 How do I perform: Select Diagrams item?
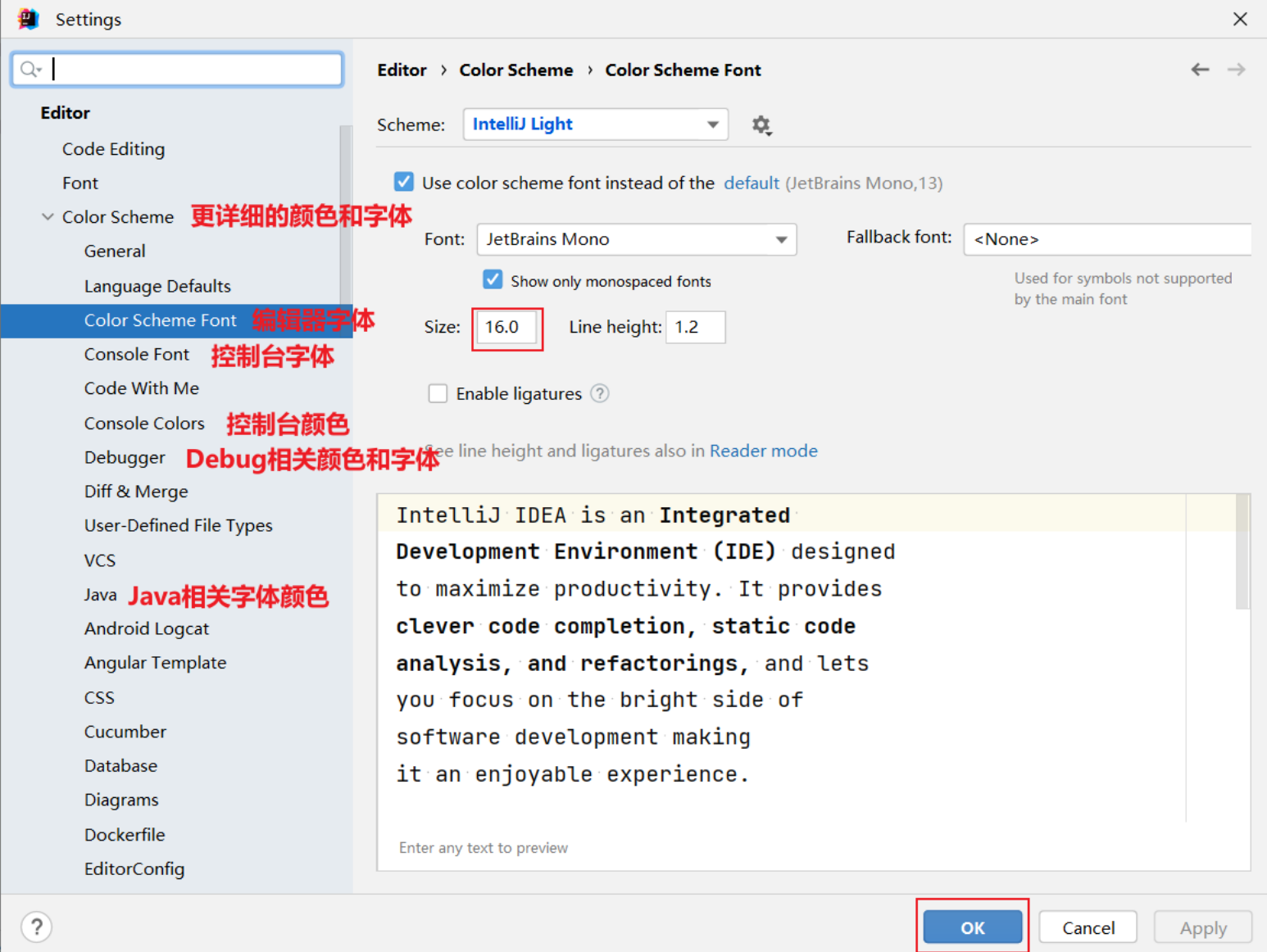point(121,800)
